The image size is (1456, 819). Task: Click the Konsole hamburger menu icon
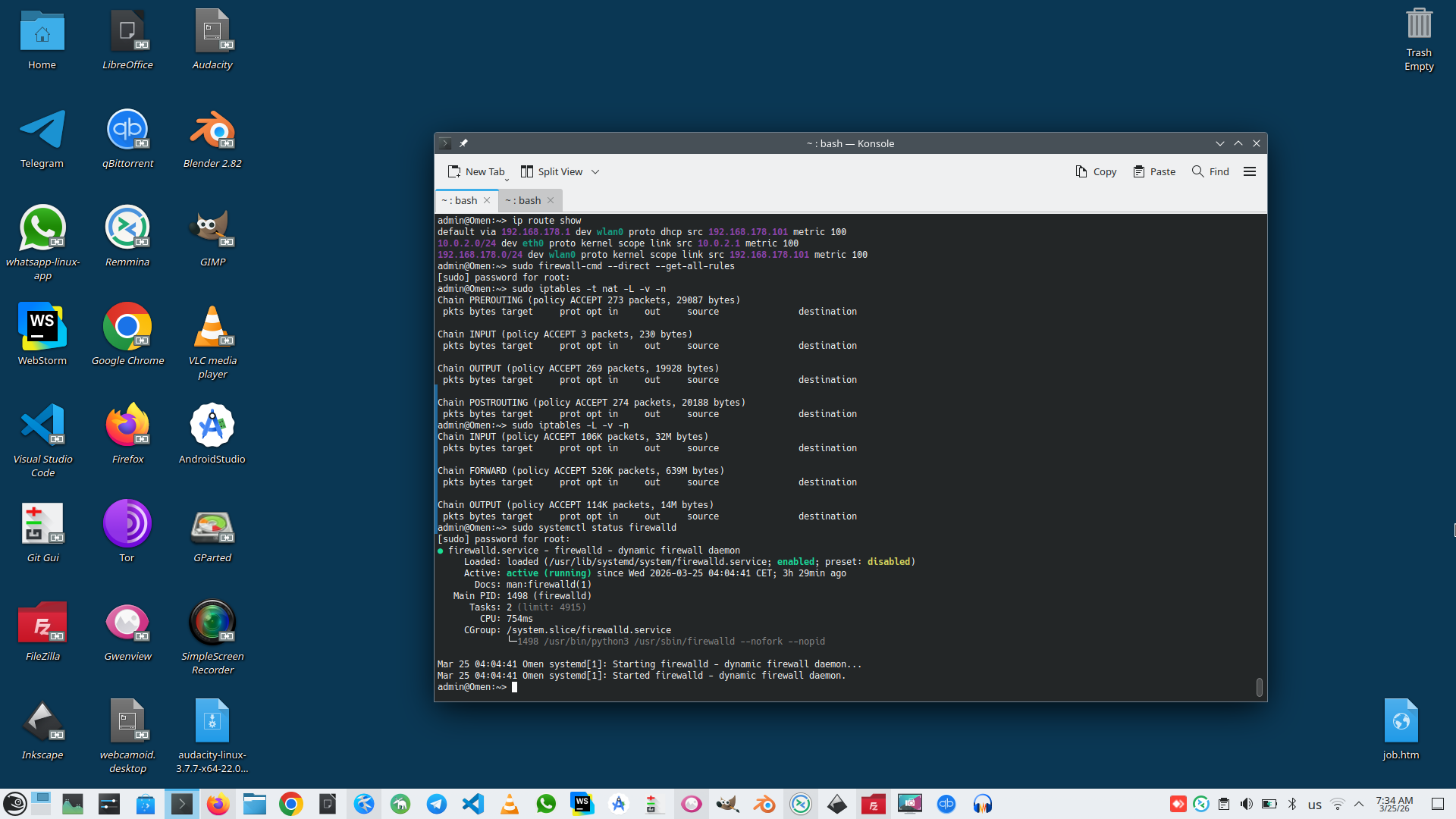pos(1250,171)
